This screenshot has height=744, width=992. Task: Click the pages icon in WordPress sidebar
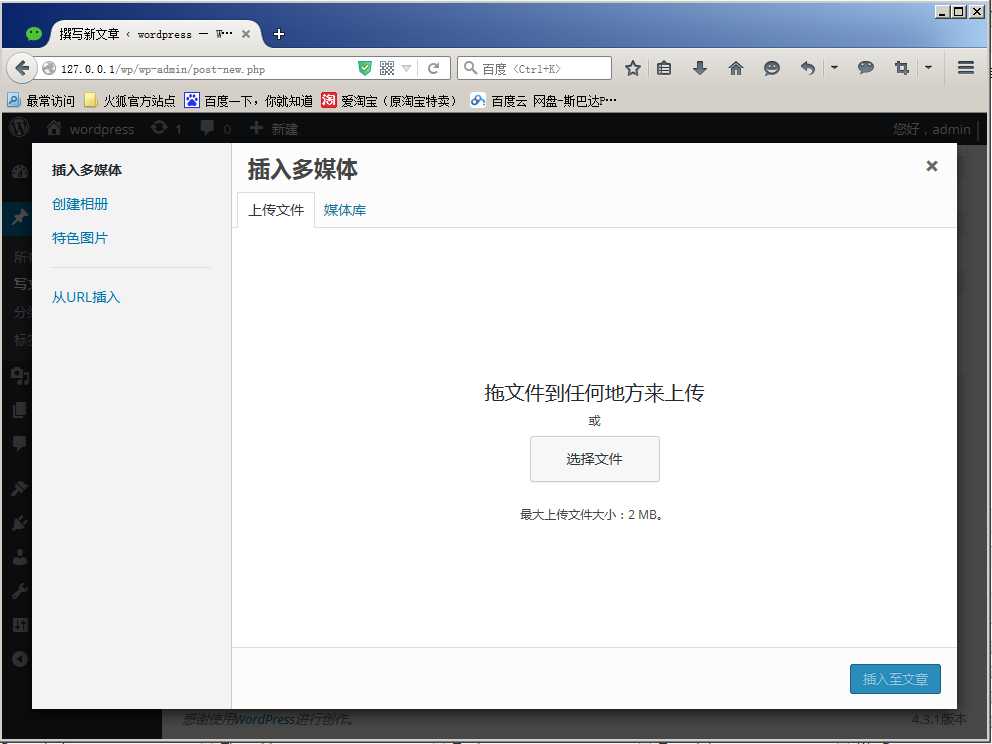20,409
